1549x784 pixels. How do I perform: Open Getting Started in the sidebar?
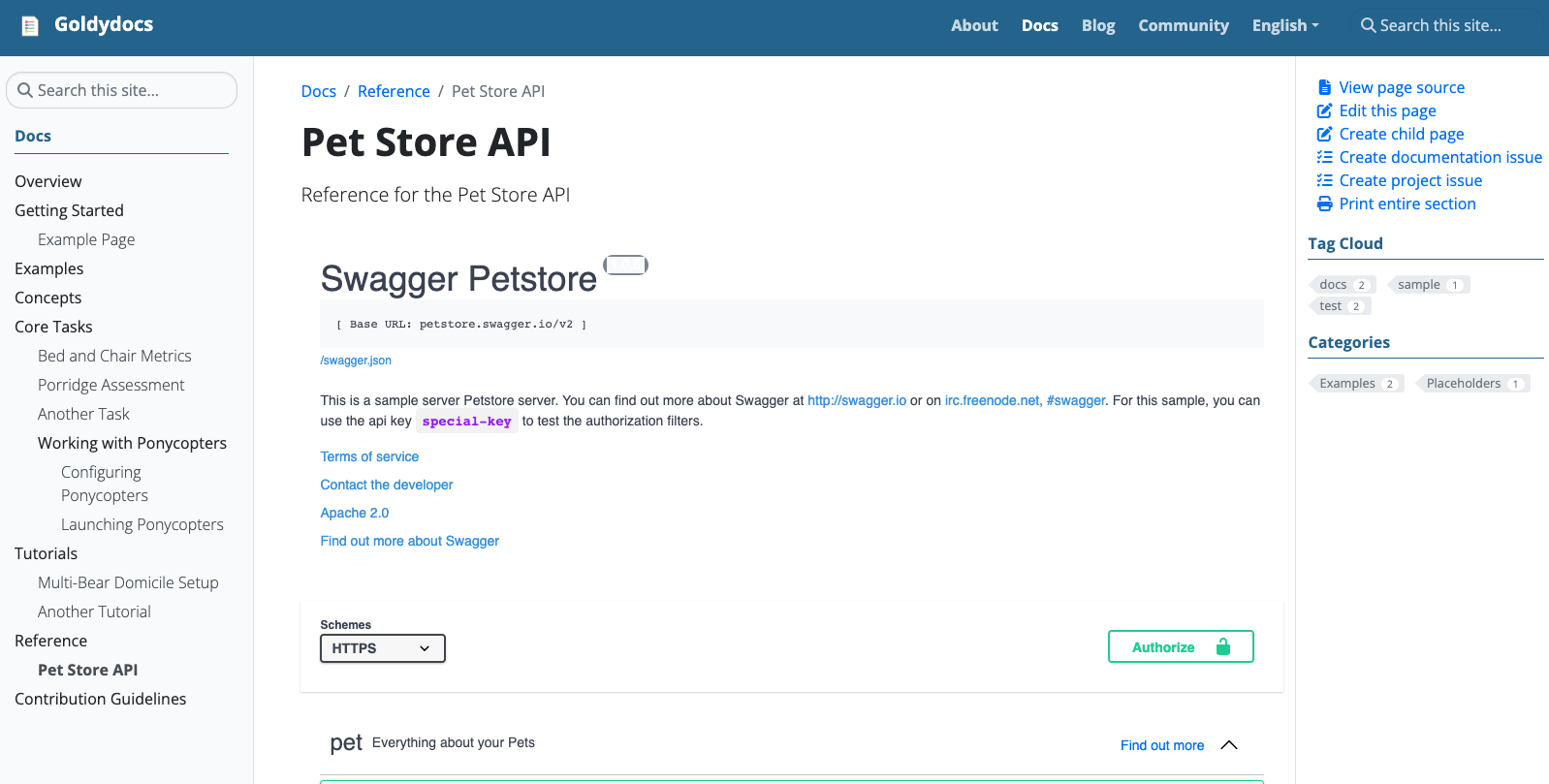(x=69, y=210)
